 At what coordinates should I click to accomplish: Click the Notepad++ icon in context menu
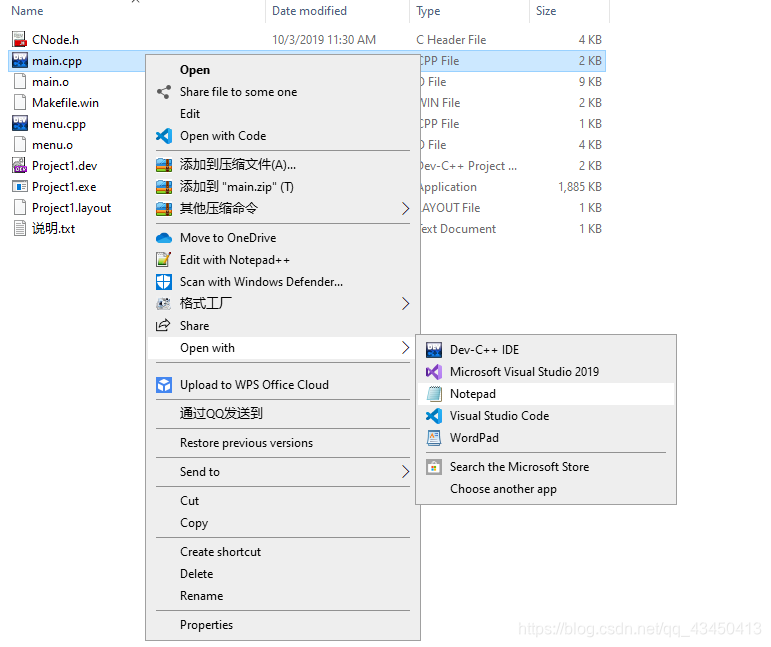point(164,260)
